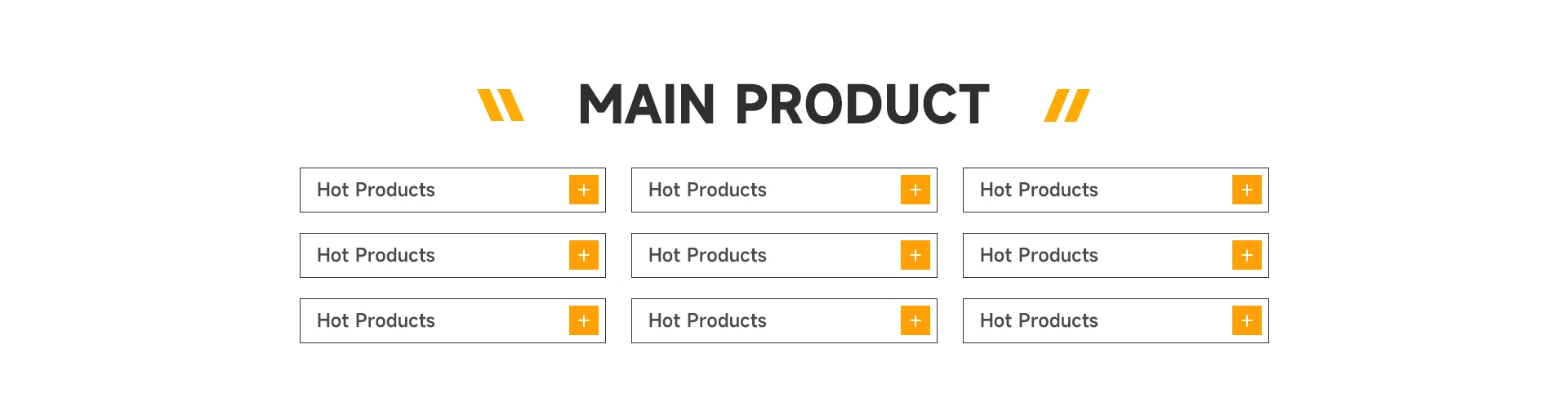
Task: Click orange plus in third-row, first-column box
Action: coord(584,320)
